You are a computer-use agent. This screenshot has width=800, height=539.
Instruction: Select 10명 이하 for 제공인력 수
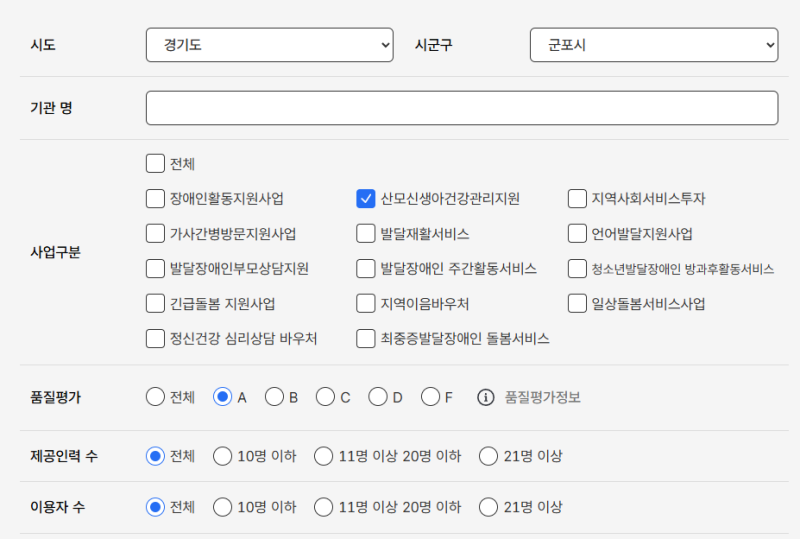click(x=222, y=456)
